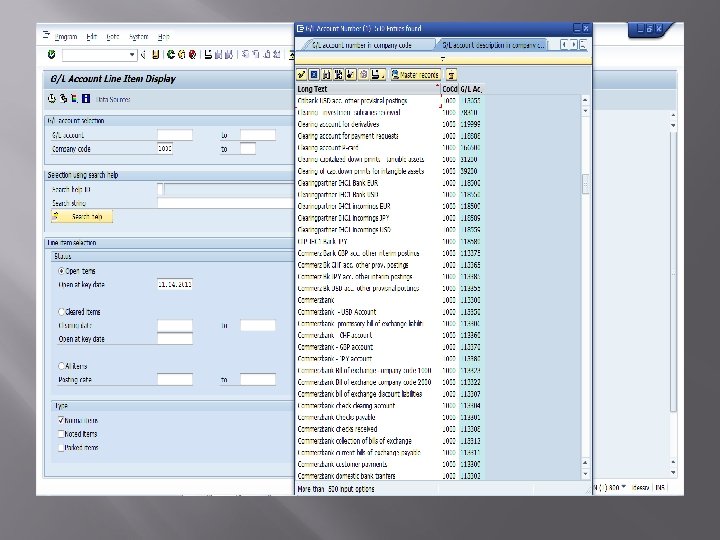The image size is (720, 540).
Task: Select row 'Commerzbank - GBP account'
Action: (390, 347)
